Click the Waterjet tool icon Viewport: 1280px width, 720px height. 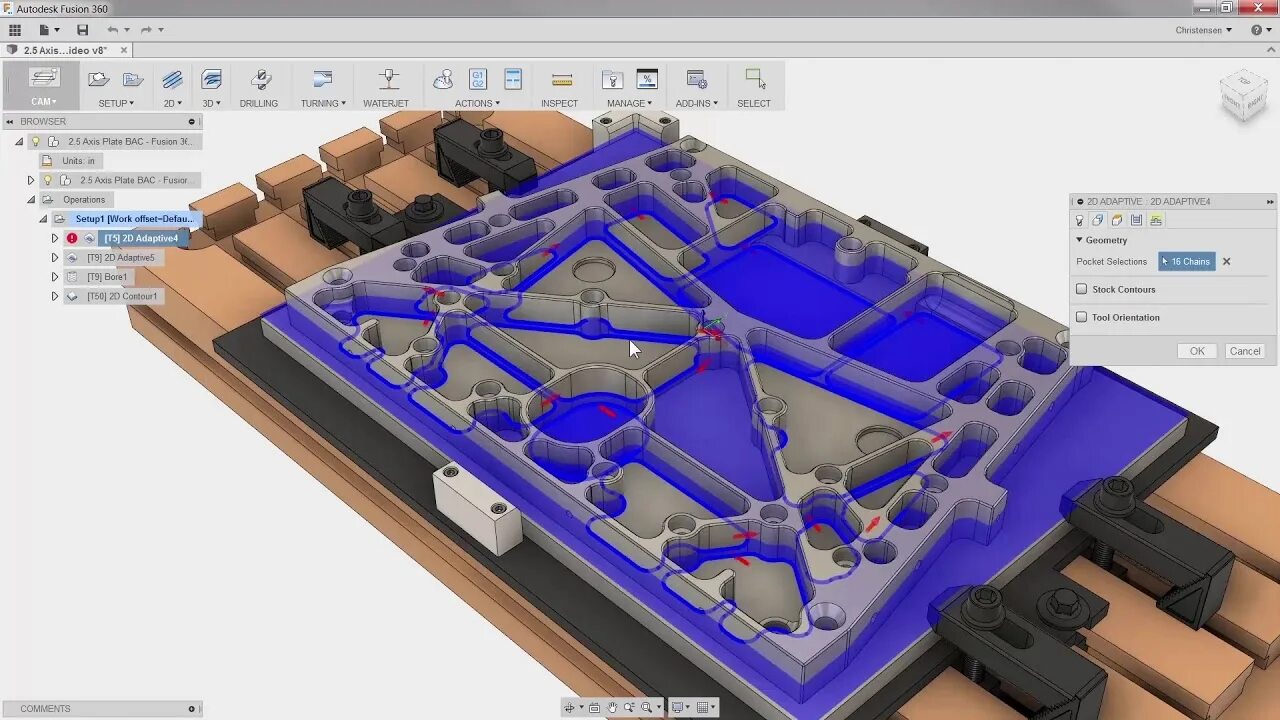pyautogui.click(x=389, y=80)
